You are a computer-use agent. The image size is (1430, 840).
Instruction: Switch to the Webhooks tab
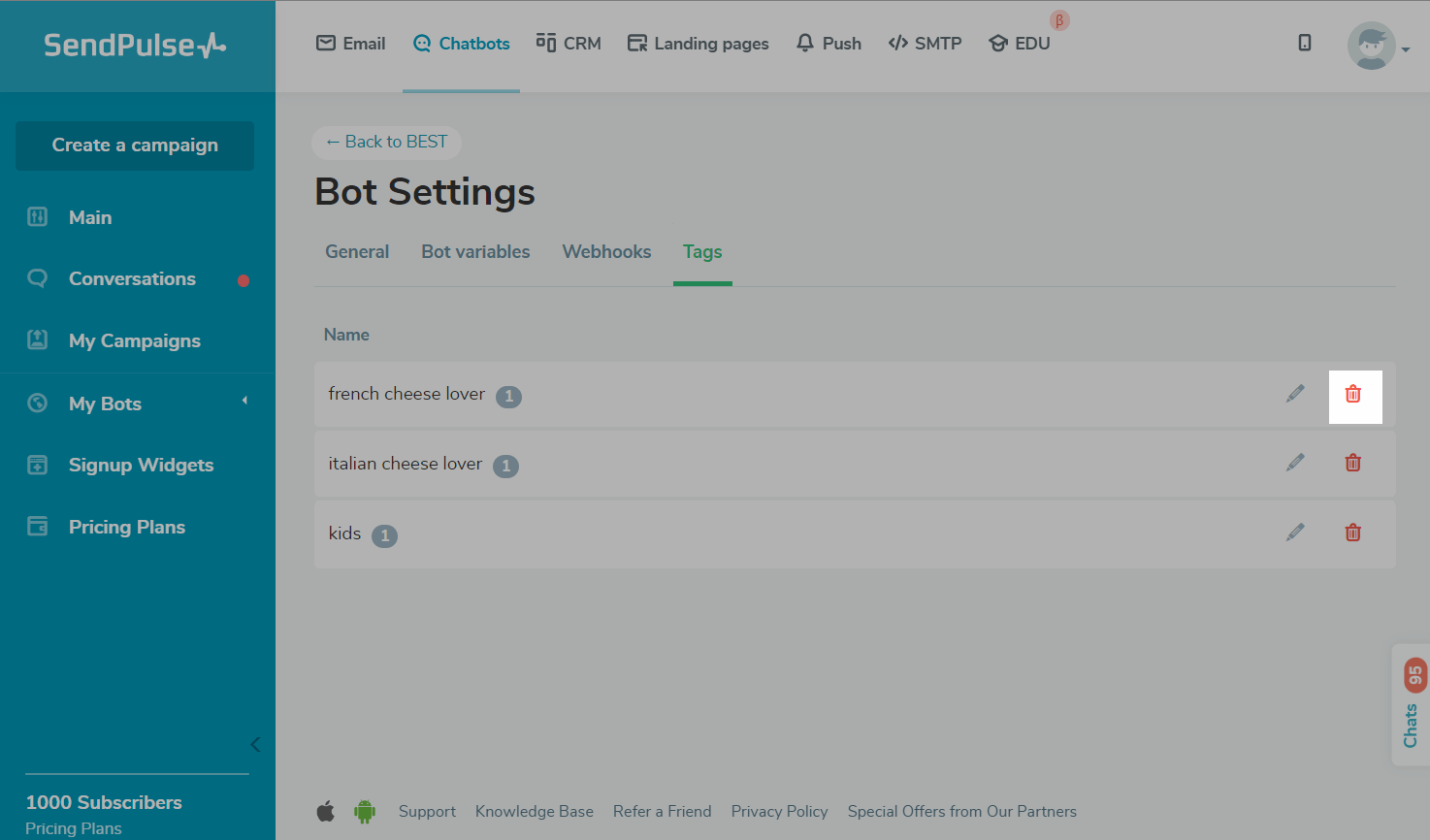pos(606,252)
